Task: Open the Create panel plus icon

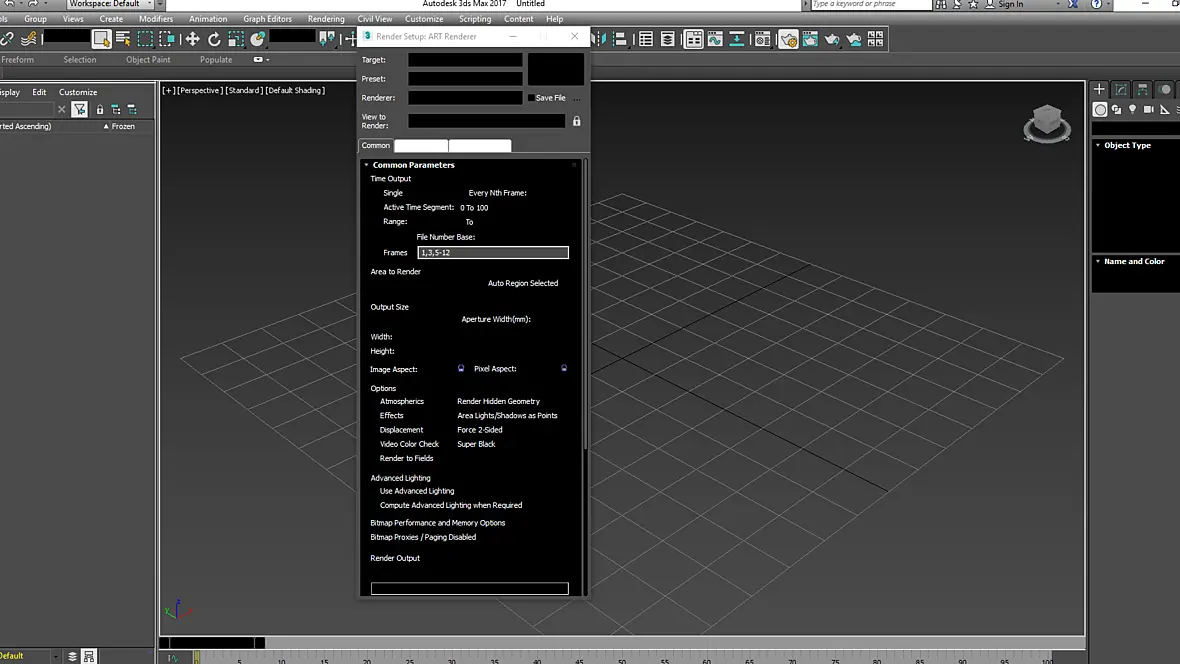Action: 1099,89
